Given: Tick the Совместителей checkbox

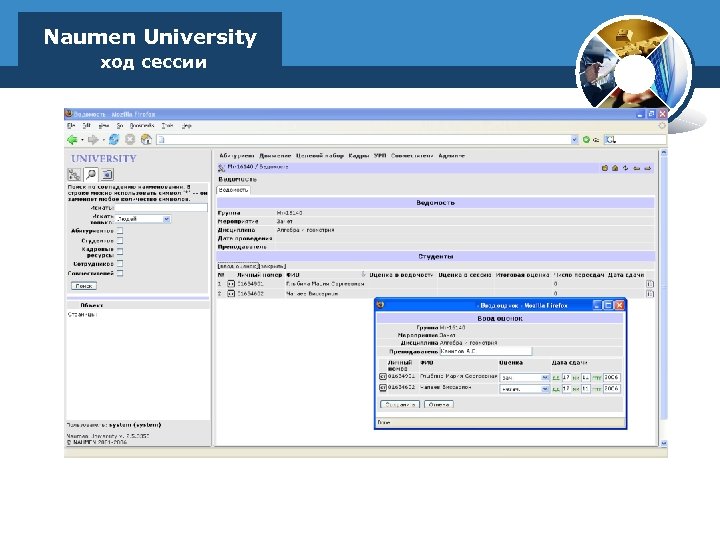Looking at the screenshot, I should pyautogui.click(x=120, y=273).
